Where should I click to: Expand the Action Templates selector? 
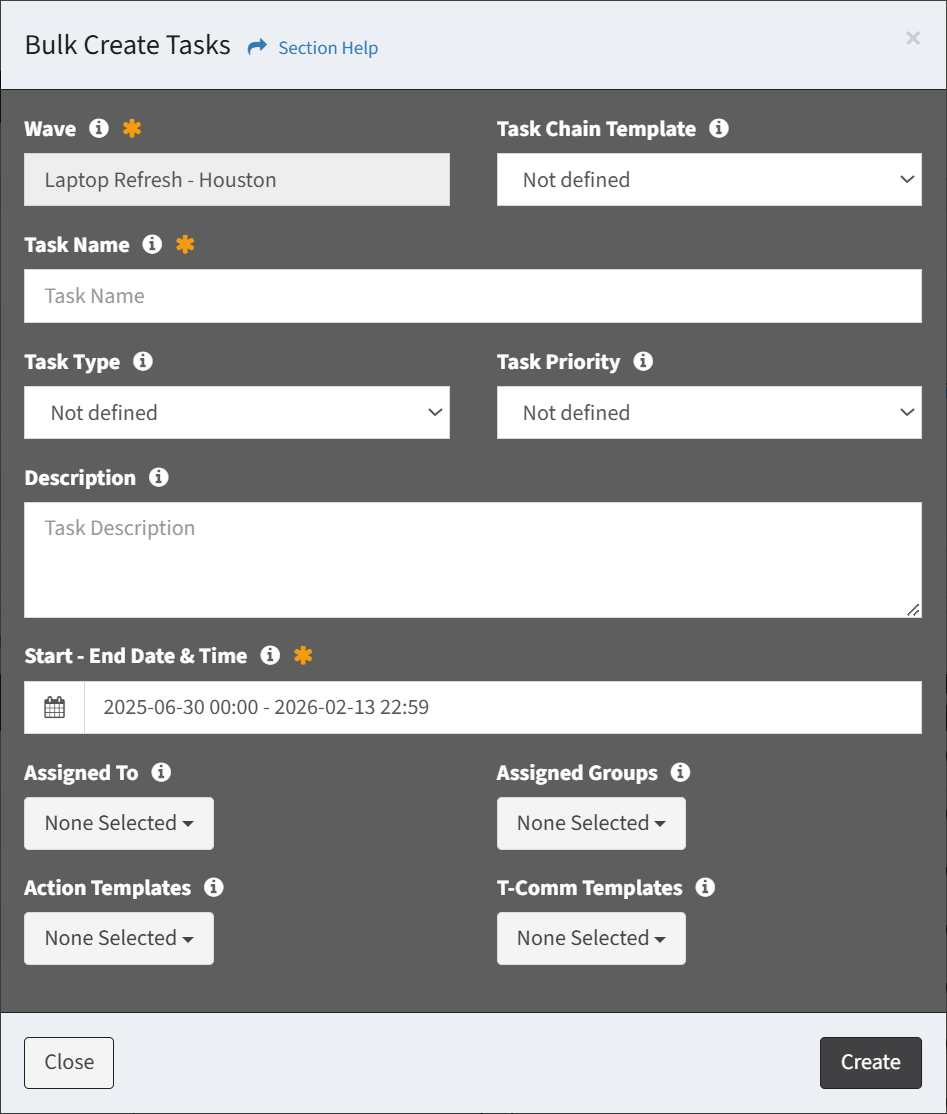pyautogui.click(x=119, y=938)
